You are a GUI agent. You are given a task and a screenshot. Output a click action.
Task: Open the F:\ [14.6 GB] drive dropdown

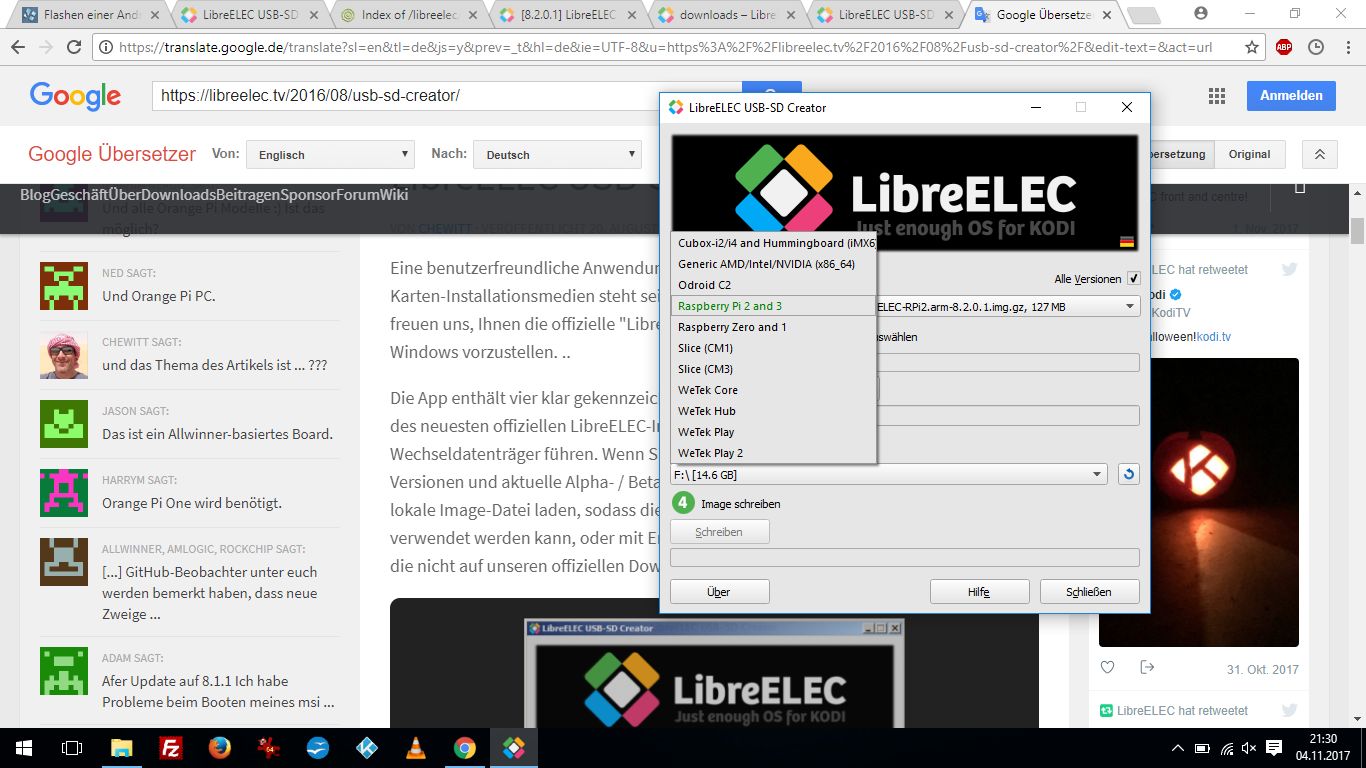tap(888, 475)
